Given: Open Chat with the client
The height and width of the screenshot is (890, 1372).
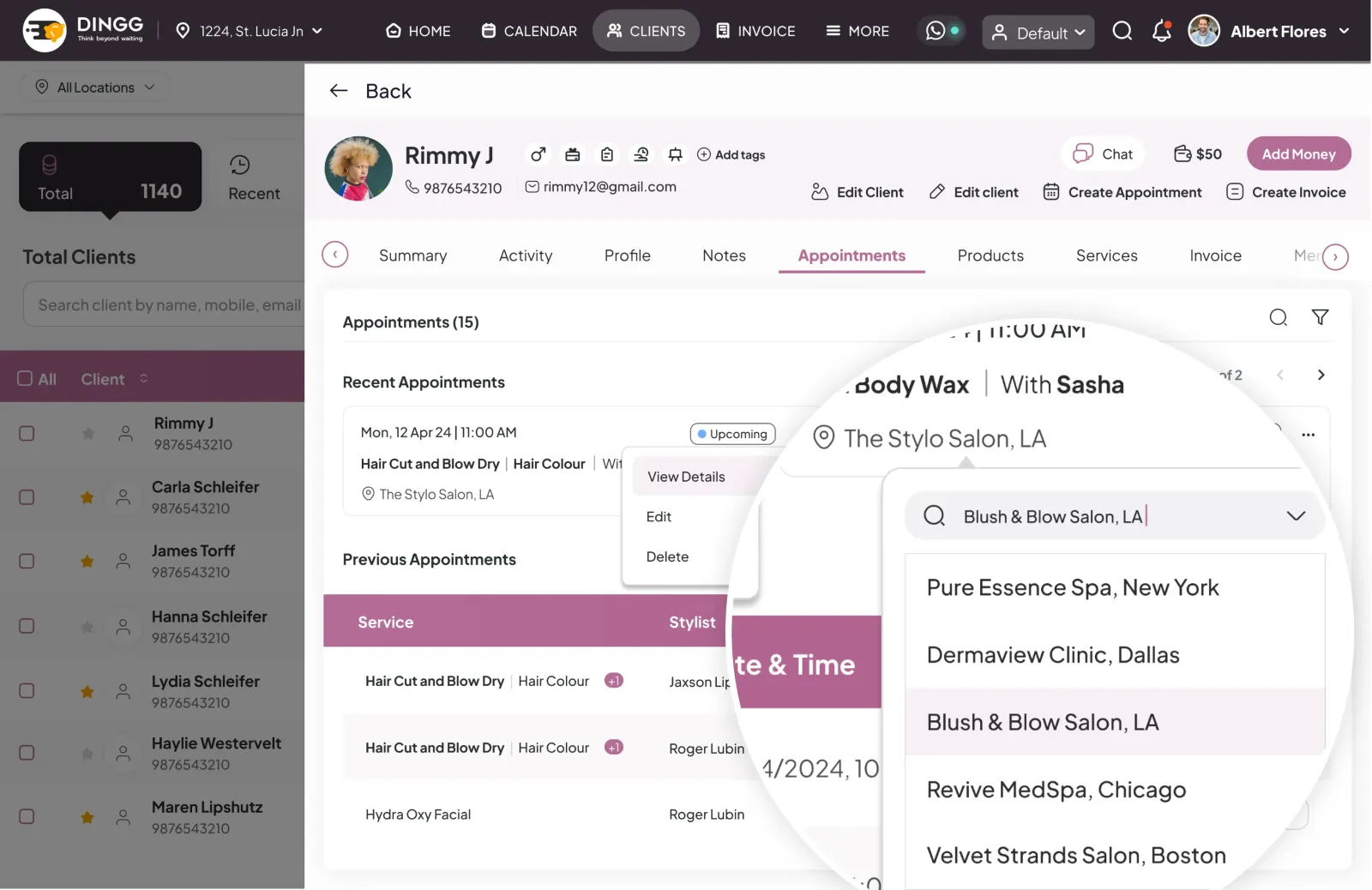Looking at the screenshot, I should tap(1103, 154).
